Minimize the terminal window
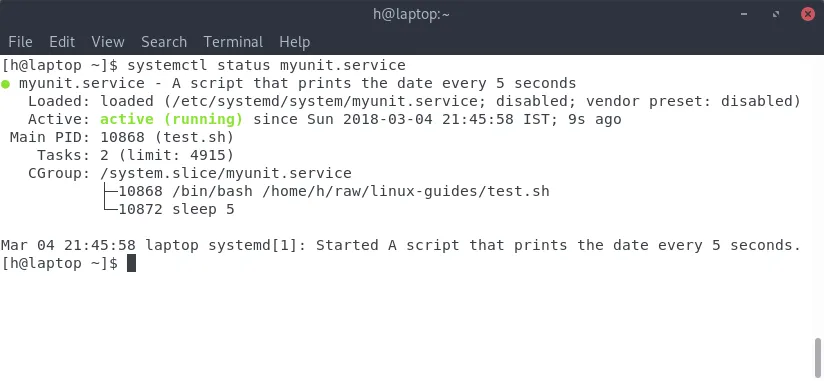 [744, 14]
